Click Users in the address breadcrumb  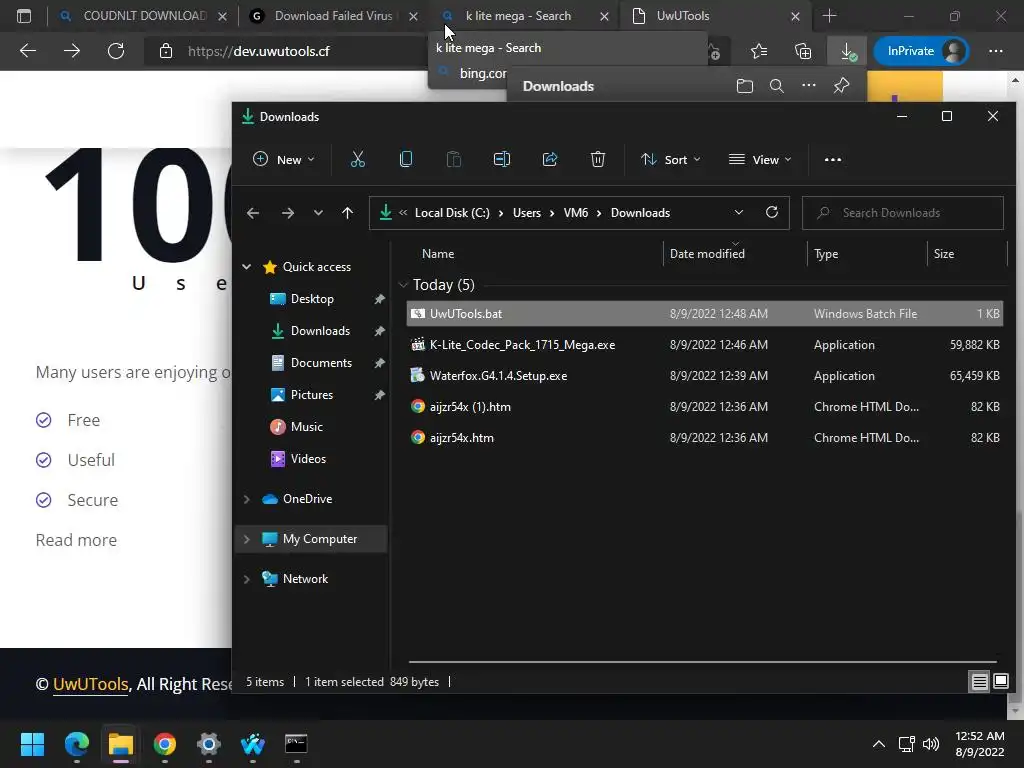click(x=526, y=213)
